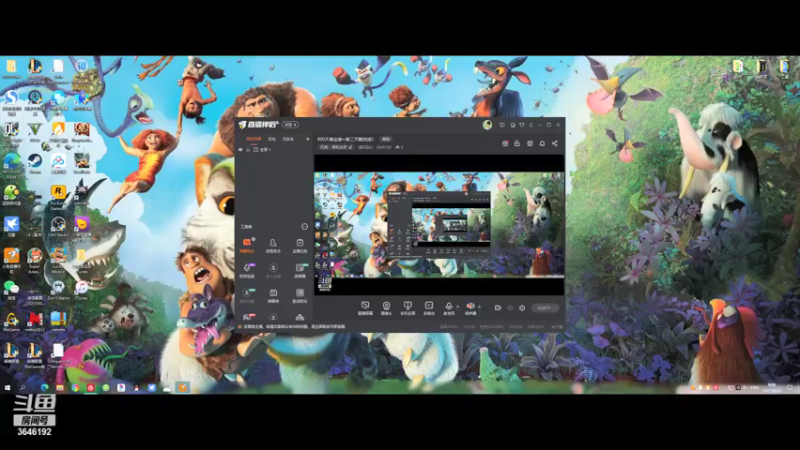Toggle visibility eye of the full-screen source
The height and width of the screenshot is (450, 800).
pos(240,149)
